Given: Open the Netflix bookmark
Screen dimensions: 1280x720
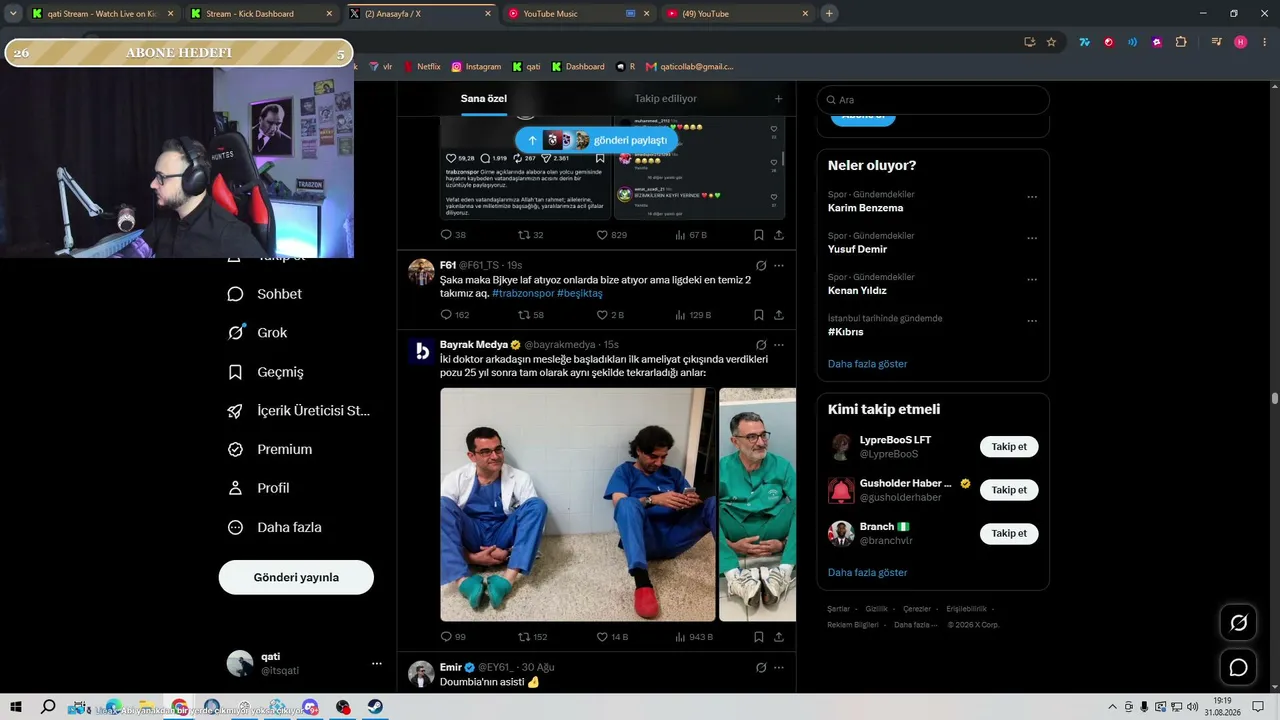Looking at the screenshot, I should 422,67.
